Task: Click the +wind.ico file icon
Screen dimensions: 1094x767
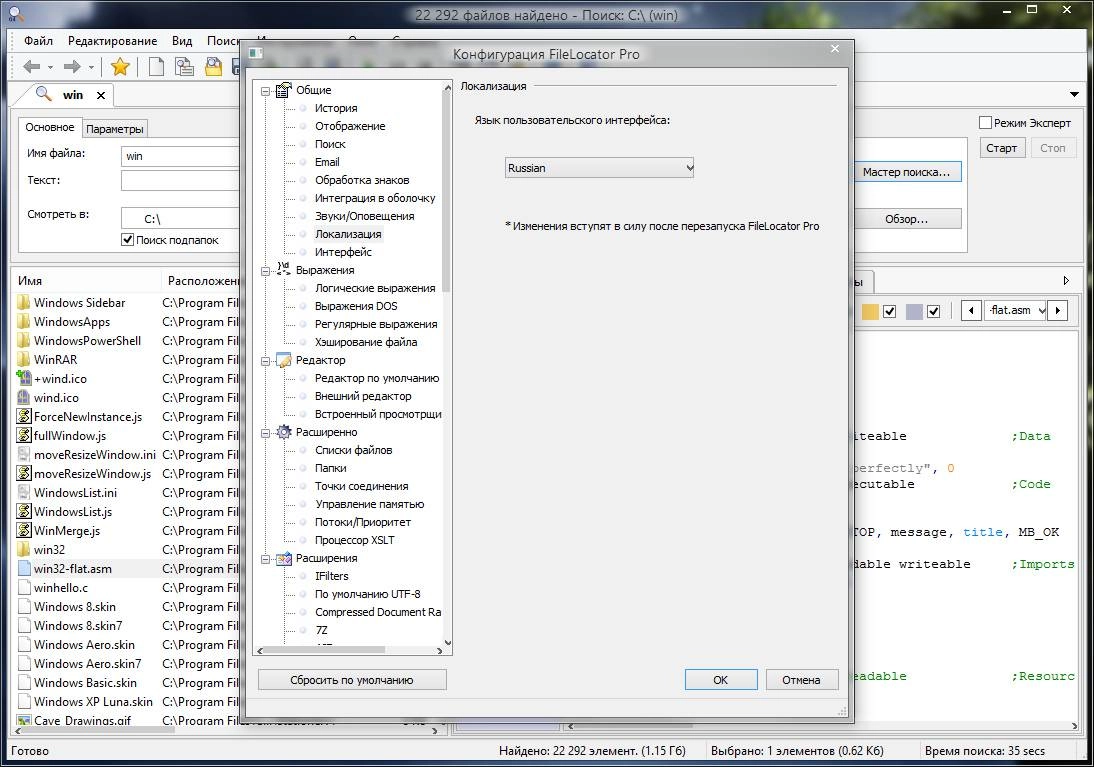Action: click(x=24, y=378)
